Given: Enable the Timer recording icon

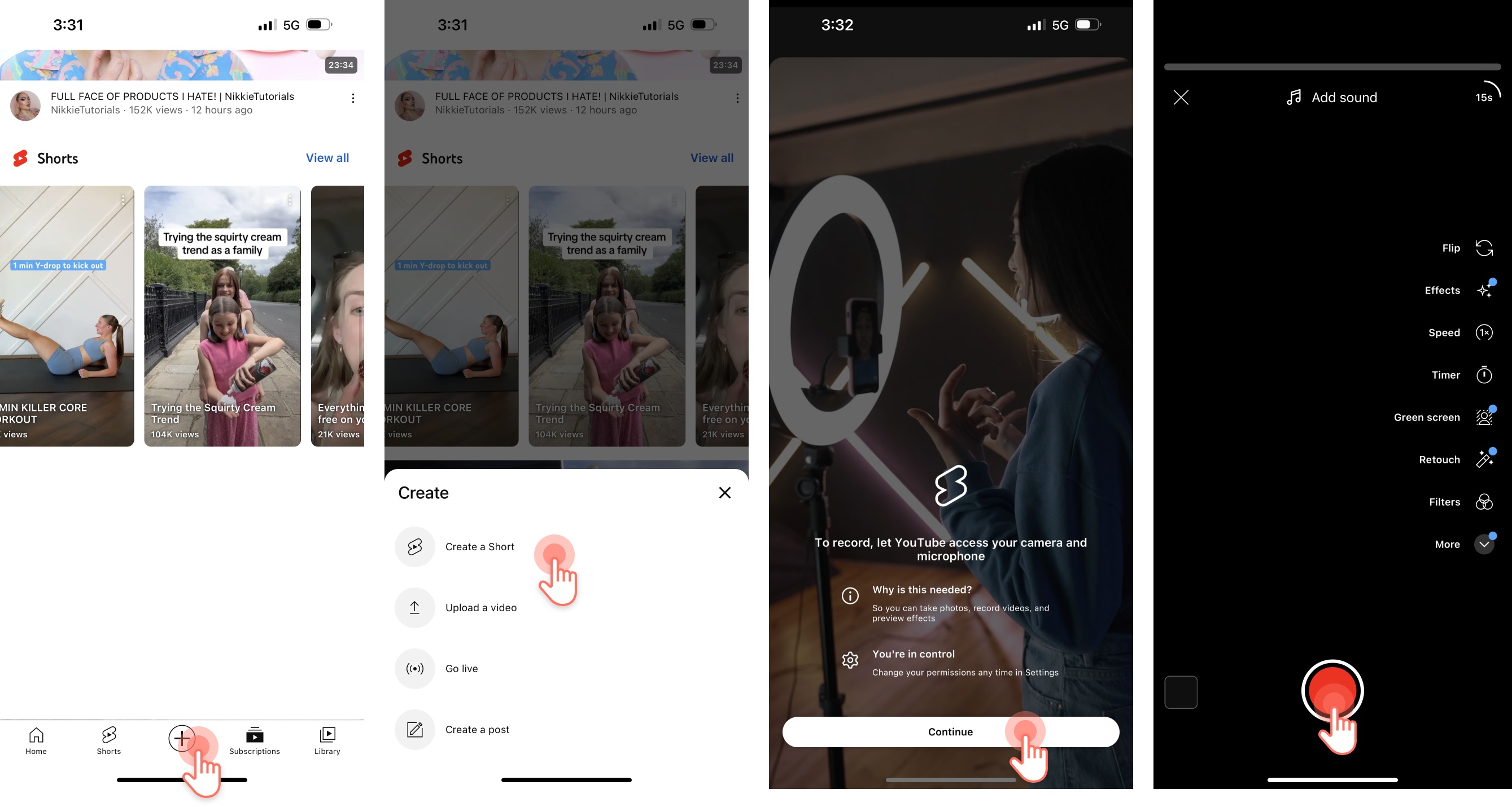Looking at the screenshot, I should (1484, 374).
